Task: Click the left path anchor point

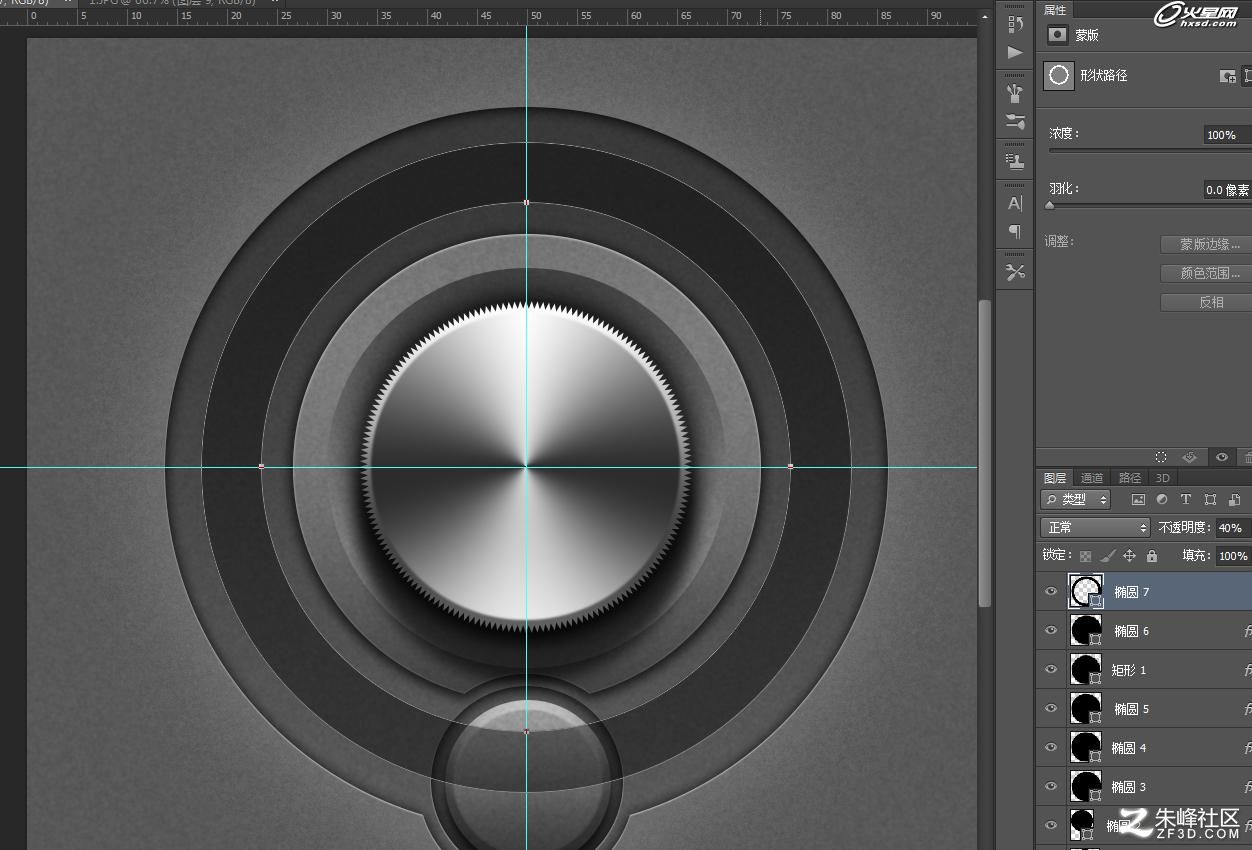Action: click(262, 467)
